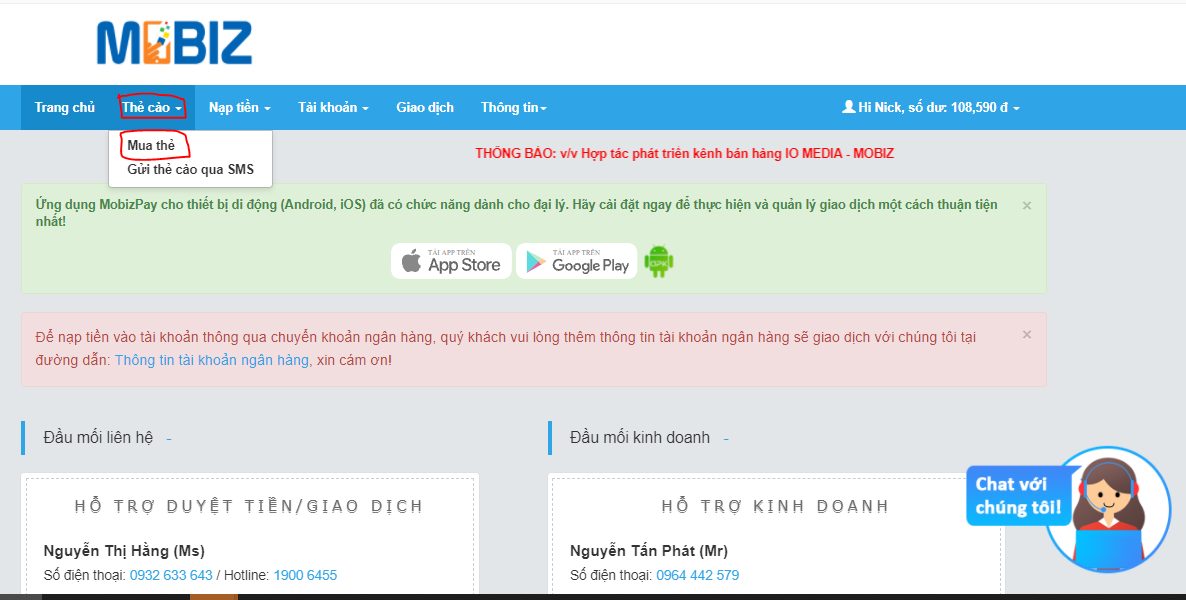Open the Google Play download badge

[x=576, y=261]
